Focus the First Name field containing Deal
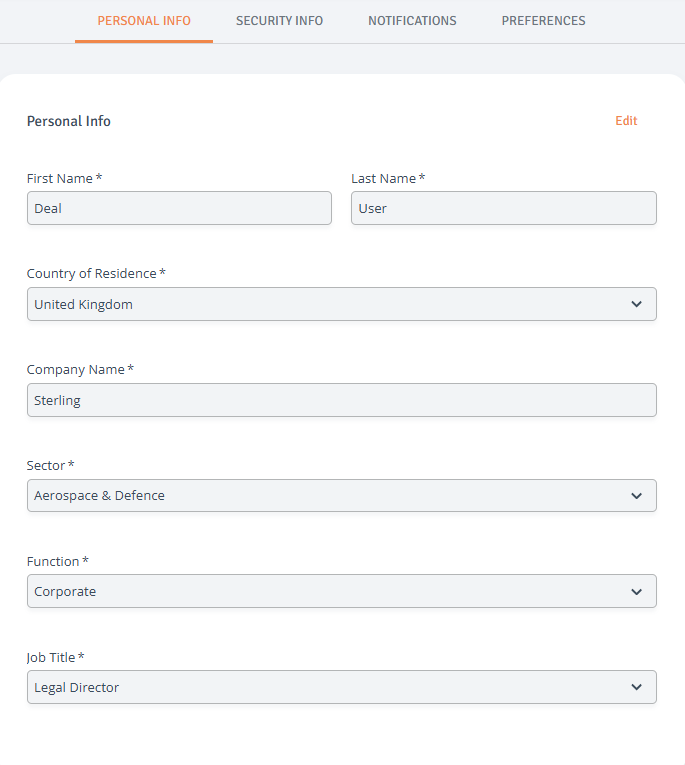 tap(180, 208)
